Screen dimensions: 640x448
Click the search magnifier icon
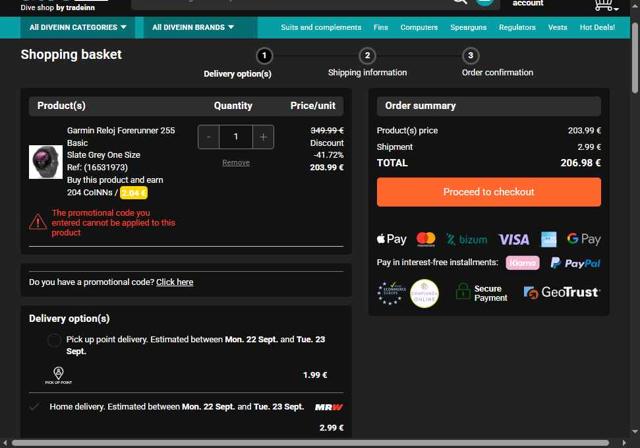point(460,2)
